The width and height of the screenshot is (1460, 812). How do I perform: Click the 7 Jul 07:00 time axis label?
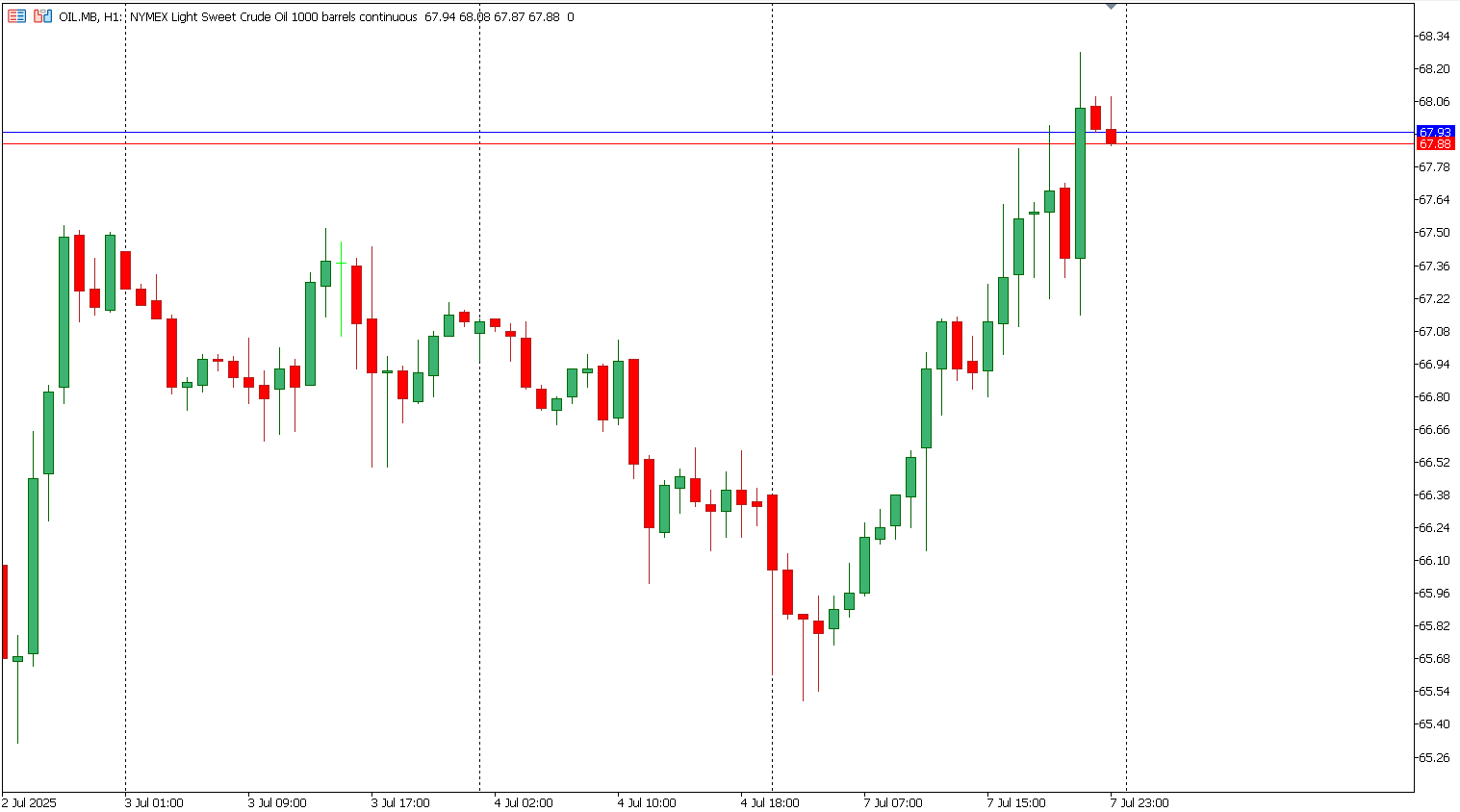(x=893, y=802)
